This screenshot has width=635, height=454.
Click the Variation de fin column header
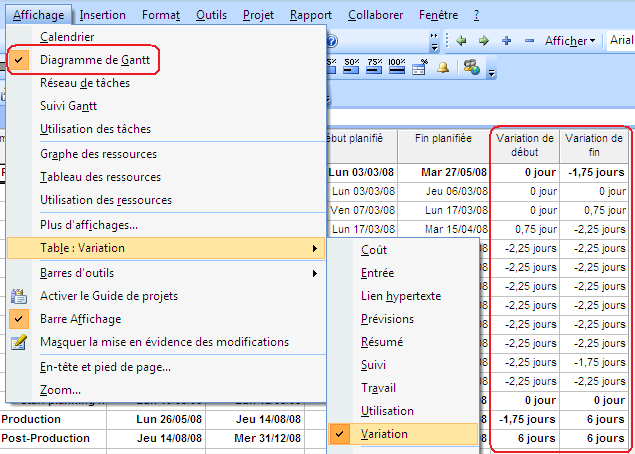pyautogui.click(x=594, y=145)
